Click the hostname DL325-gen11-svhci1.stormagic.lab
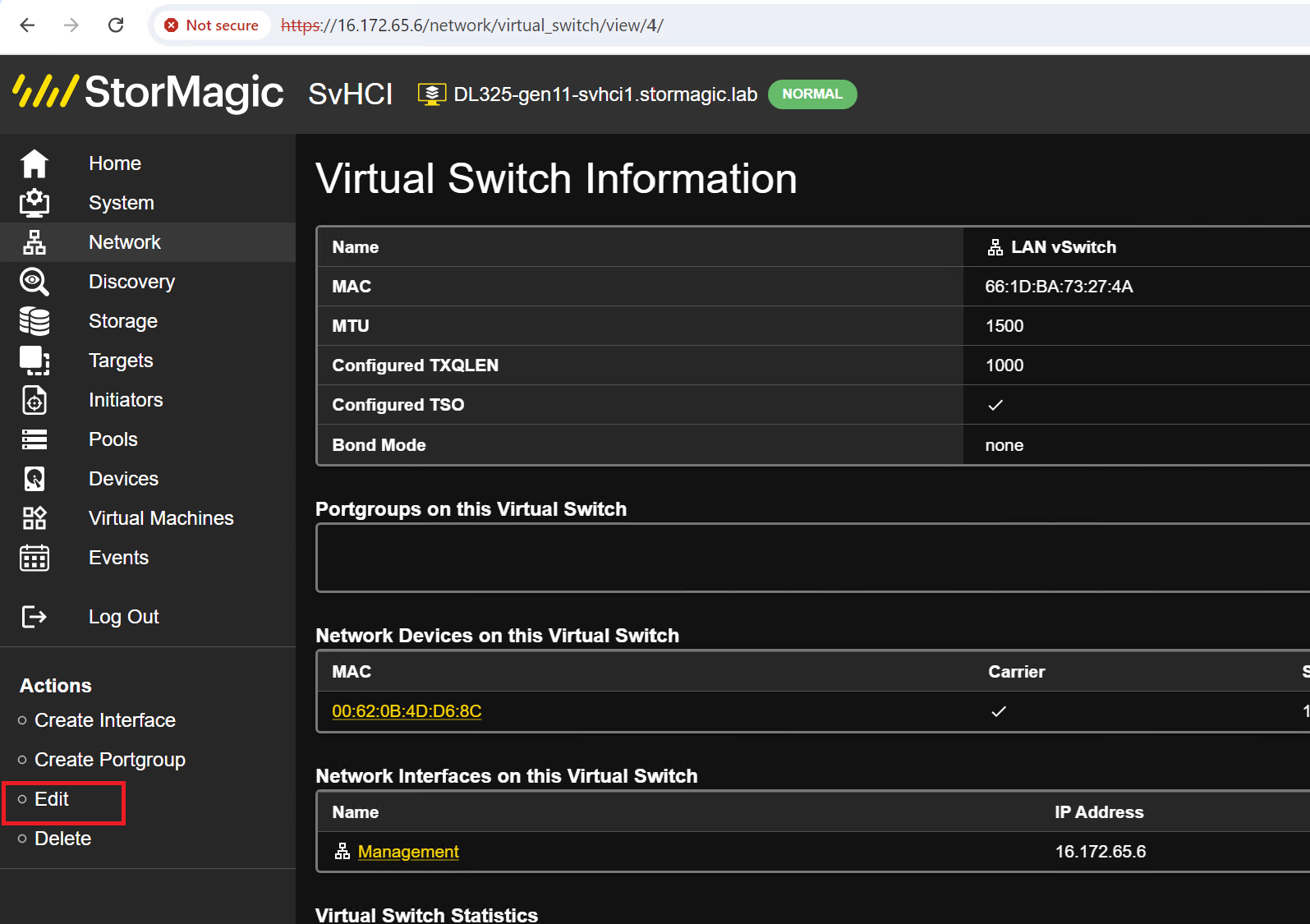Viewport: 1310px width, 924px height. [605, 94]
